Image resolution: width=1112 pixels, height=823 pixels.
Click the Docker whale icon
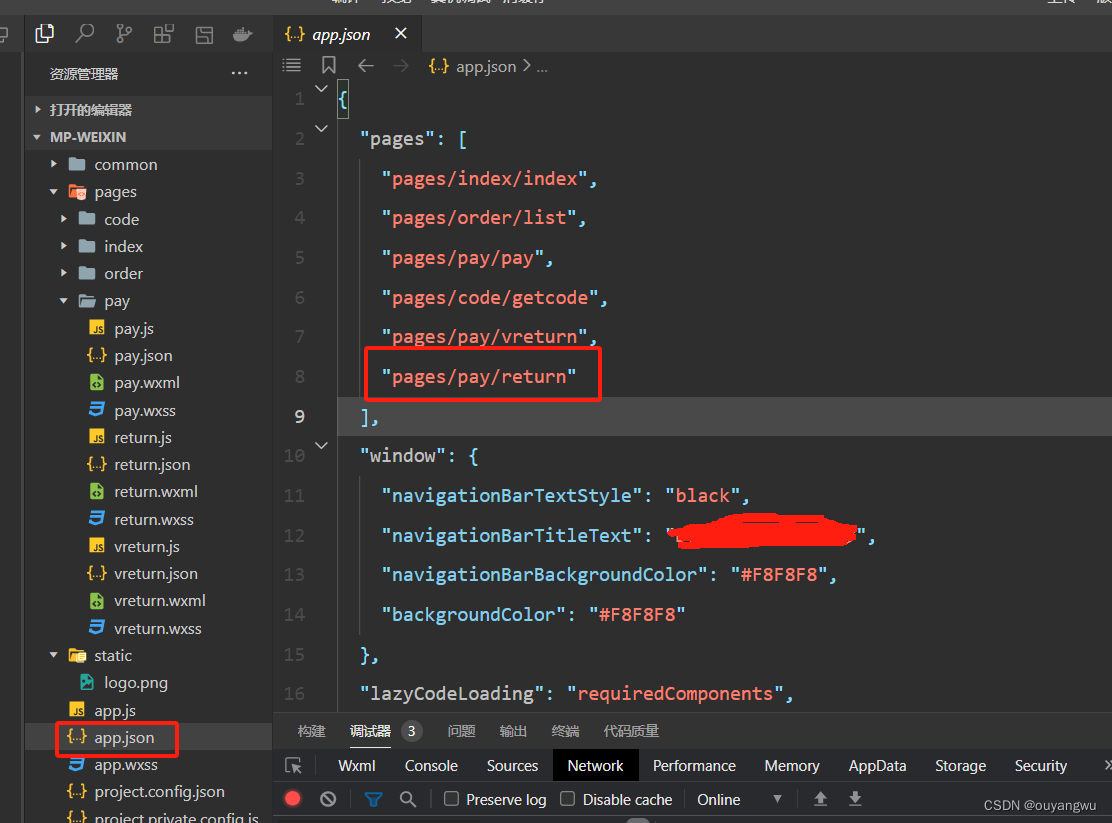coord(242,34)
